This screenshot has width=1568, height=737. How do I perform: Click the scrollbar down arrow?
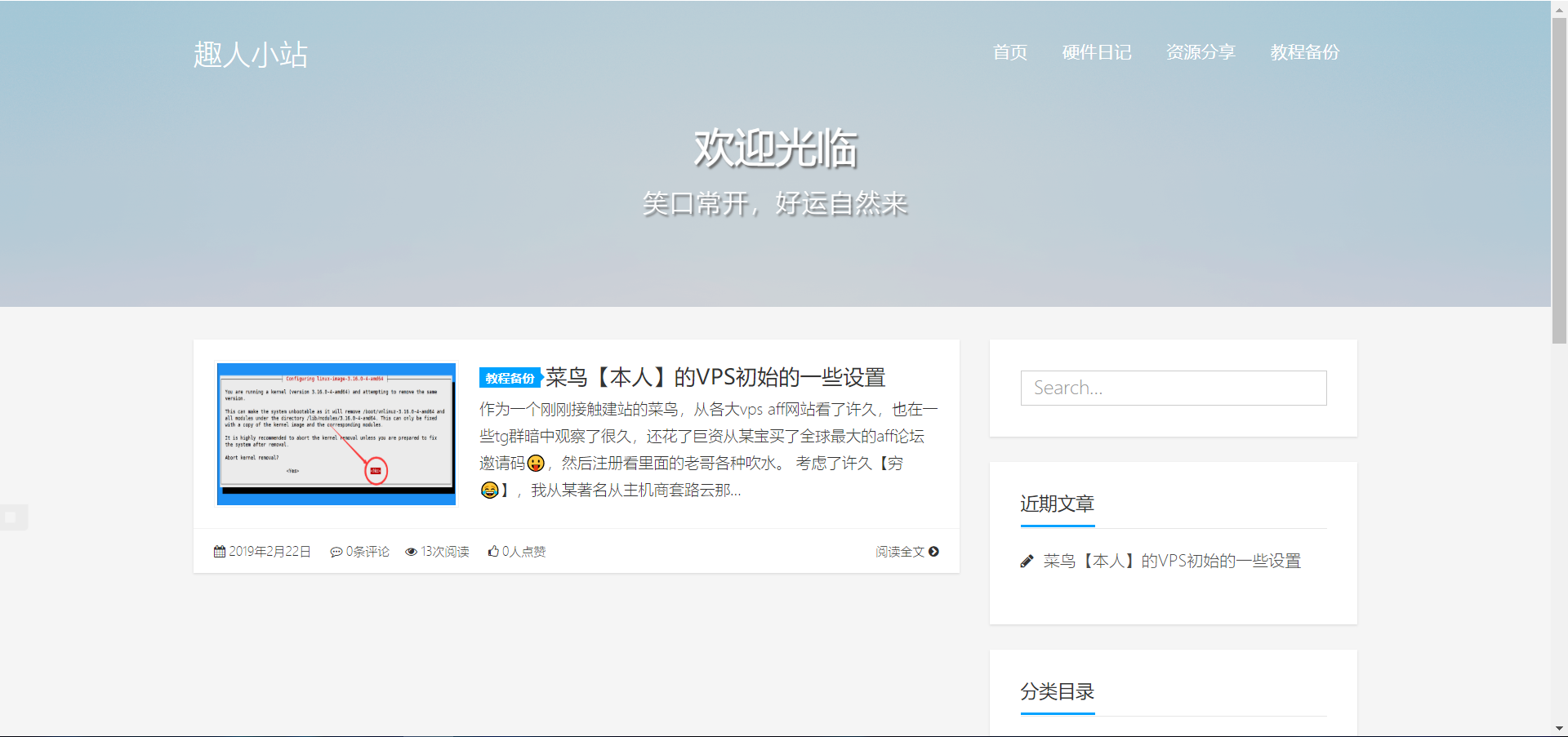pos(1559,729)
